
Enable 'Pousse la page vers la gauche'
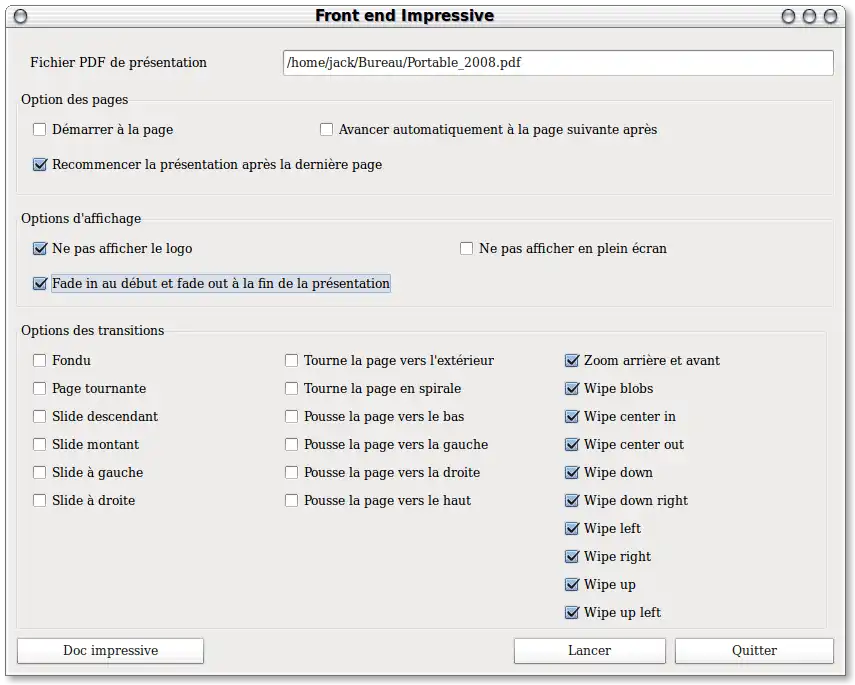click(291, 444)
